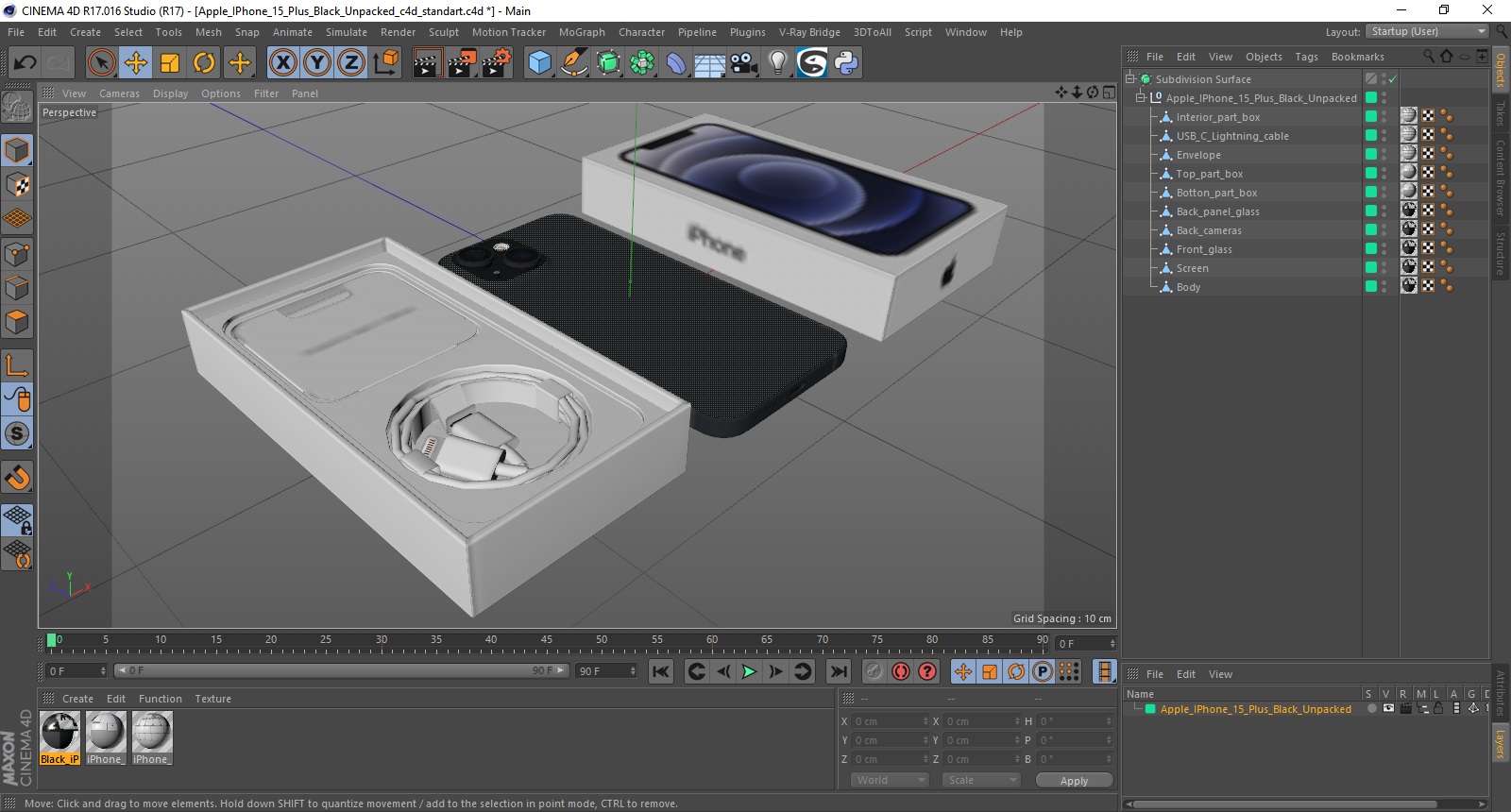This screenshot has height=812, width=1511.
Task: Click the Apply button
Action: [1074, 781]
